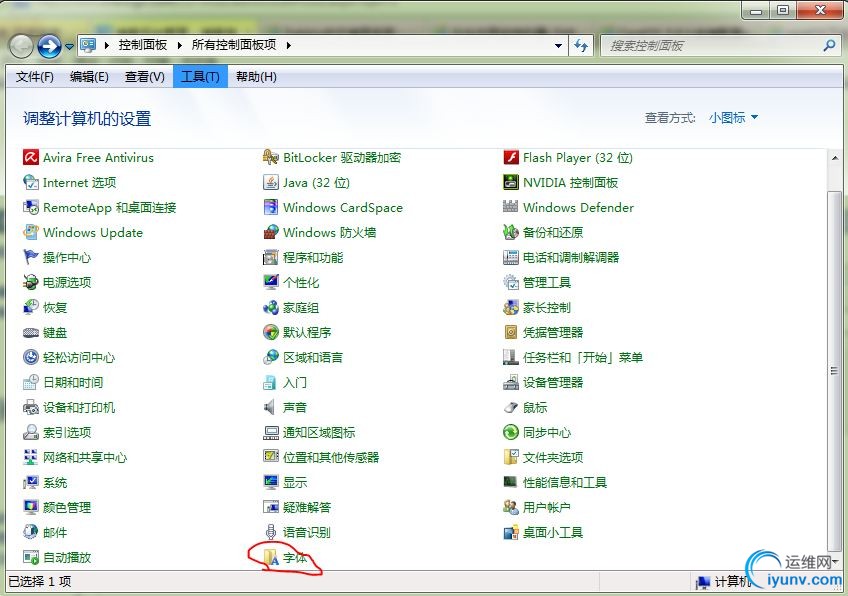Click the 家庭组 icon
Image resolution: width=848 pixels, height=596 pixels.
270,308
